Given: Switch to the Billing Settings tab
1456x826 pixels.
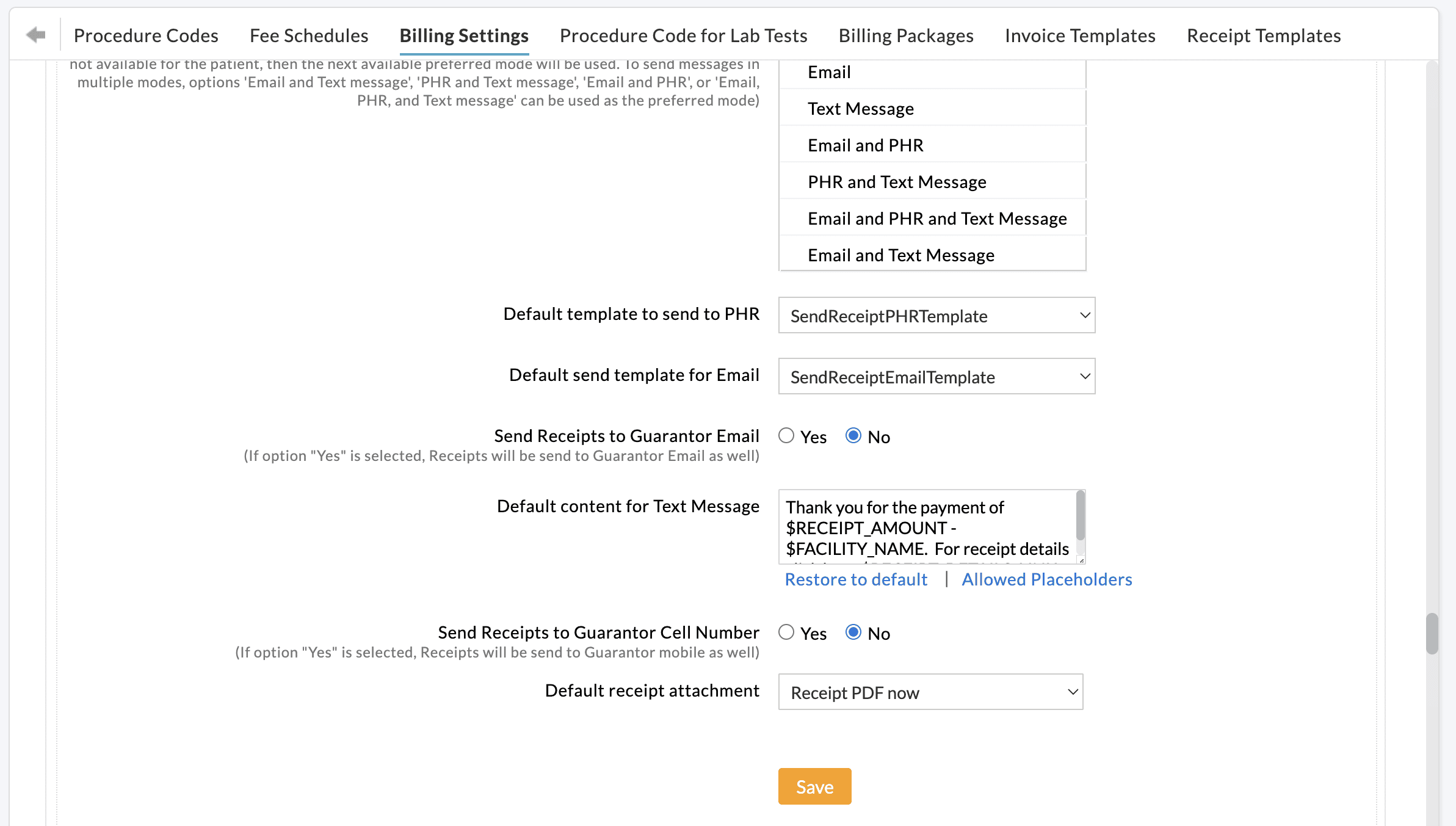Looking at the screenshot, I should [464, 35].
